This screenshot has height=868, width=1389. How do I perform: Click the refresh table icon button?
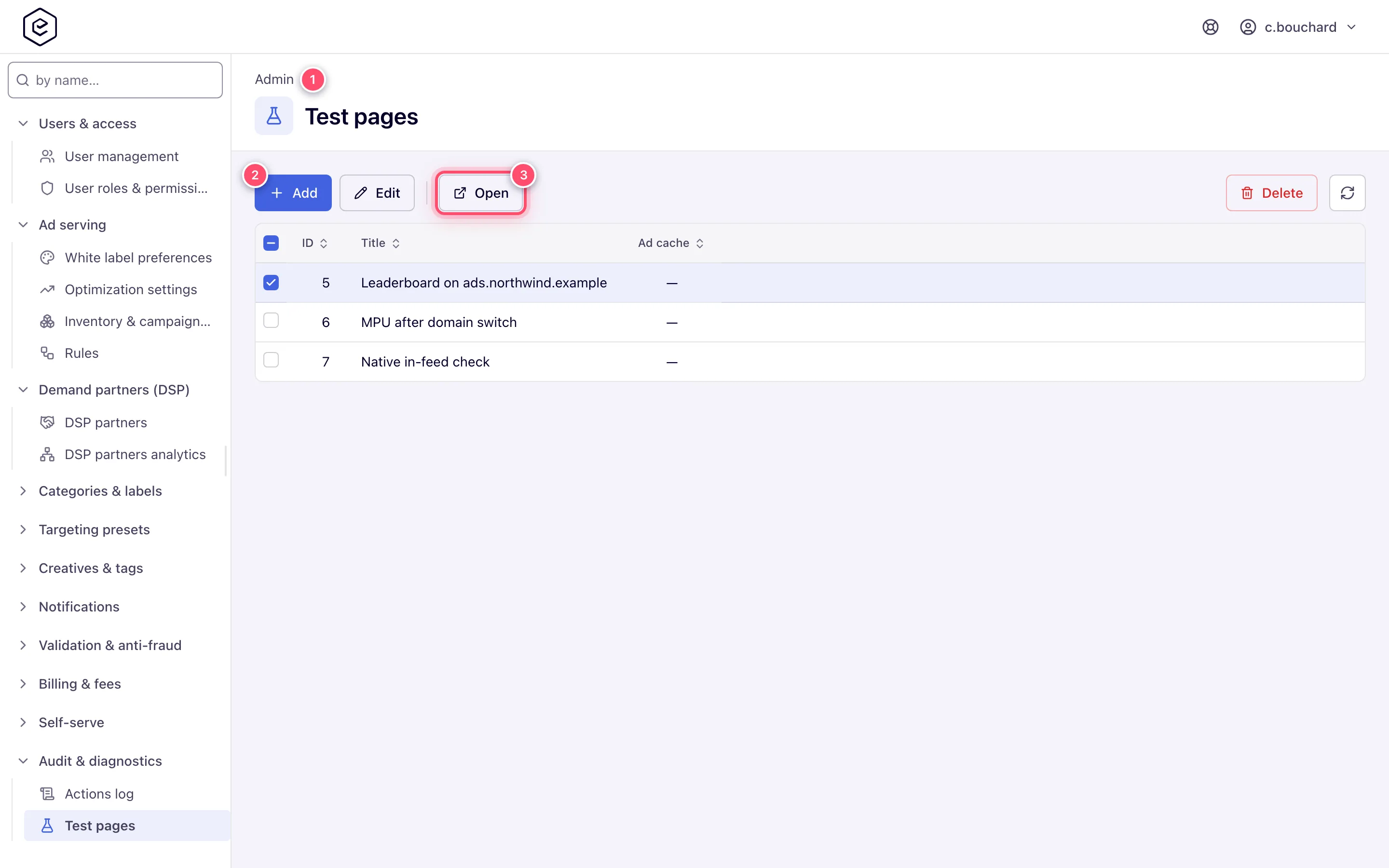[x=1347, y=193]
